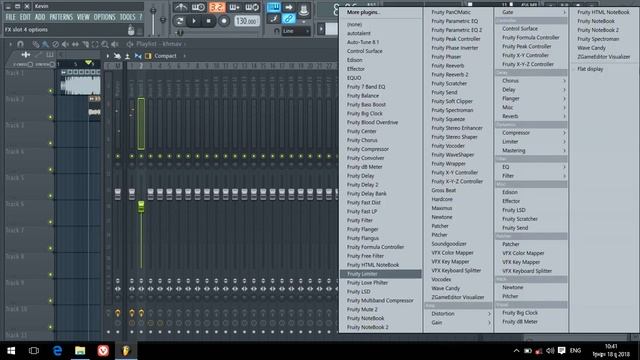Click the FL Studio taskbar icon
The image size is (640, 360).
click(x=126, y=351)
